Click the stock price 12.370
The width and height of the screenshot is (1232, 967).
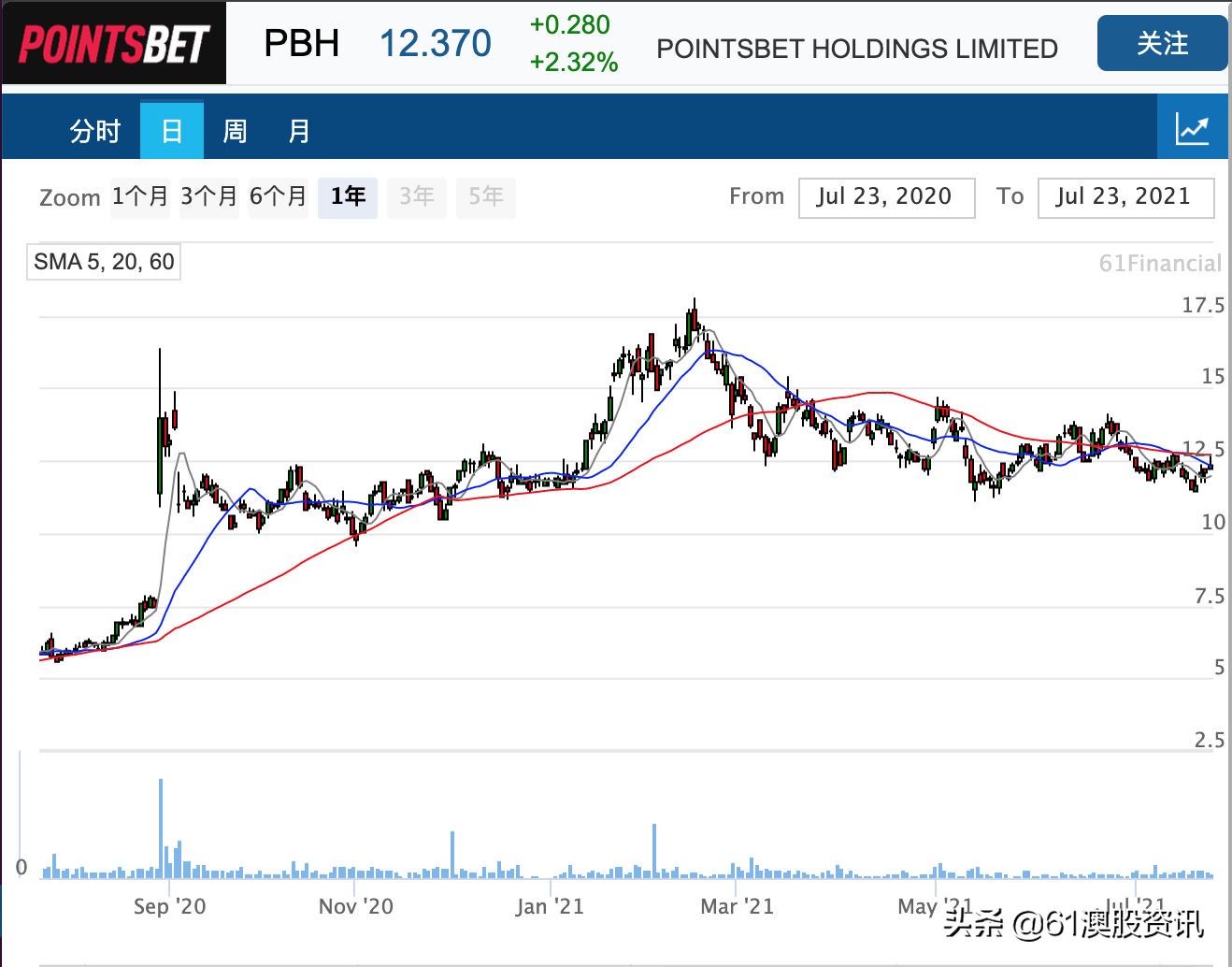tap(436, 43)
